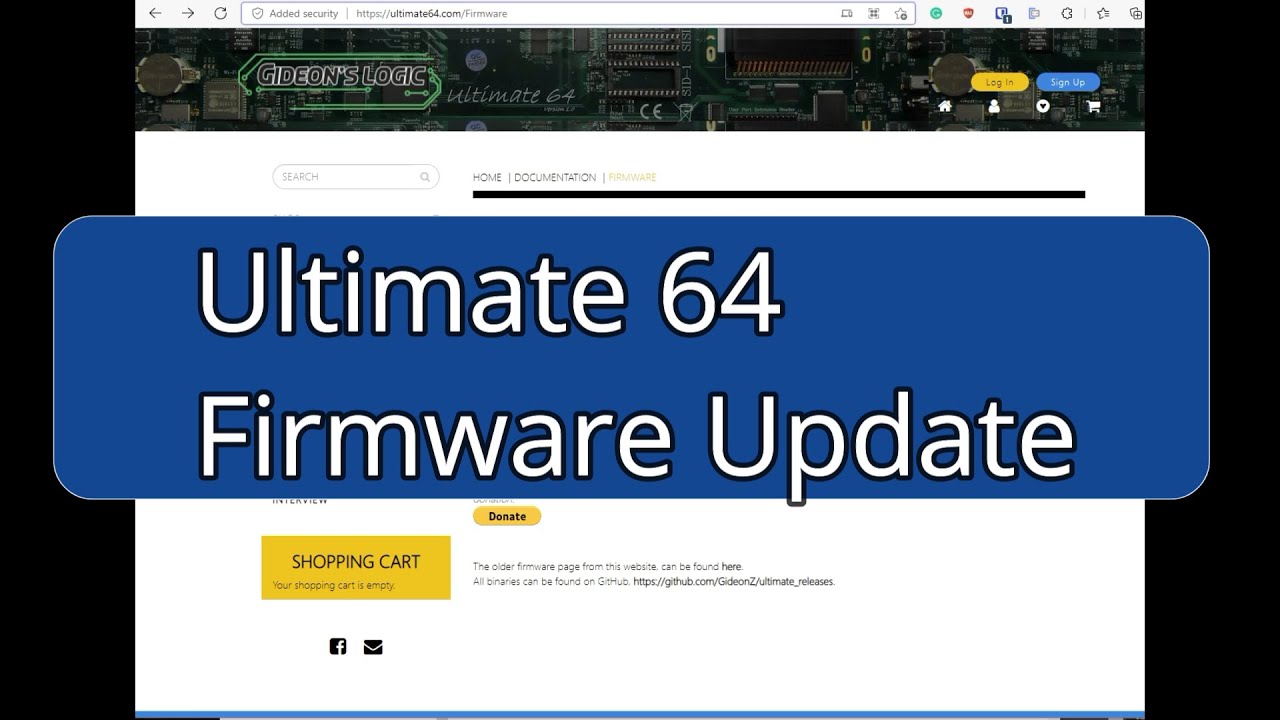The height and width of the screenshot is (720, 1280).
Task: Go to site home via house icon
Action: point(945,106)
